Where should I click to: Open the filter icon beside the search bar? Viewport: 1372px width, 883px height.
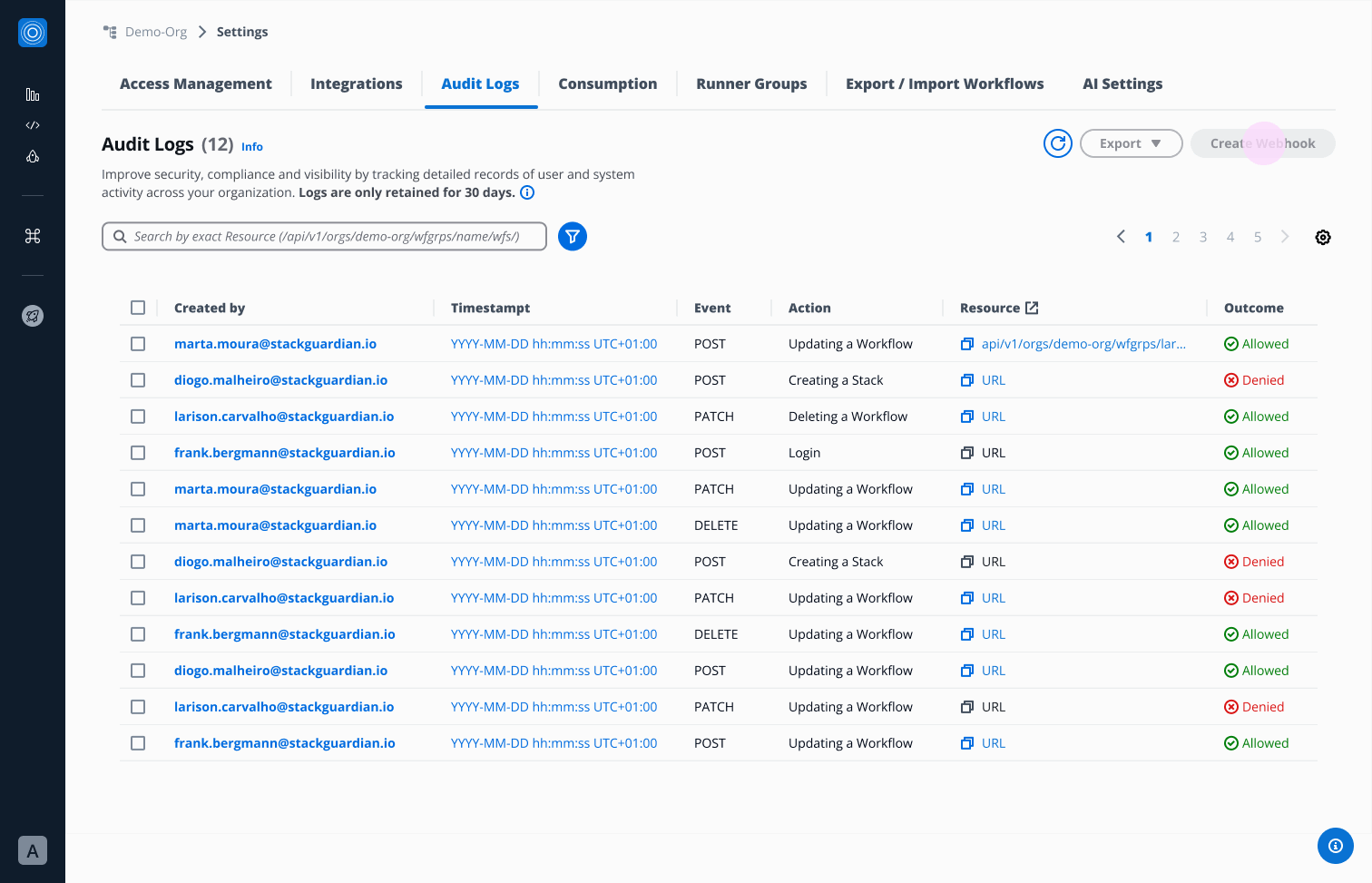coord(572,236)
